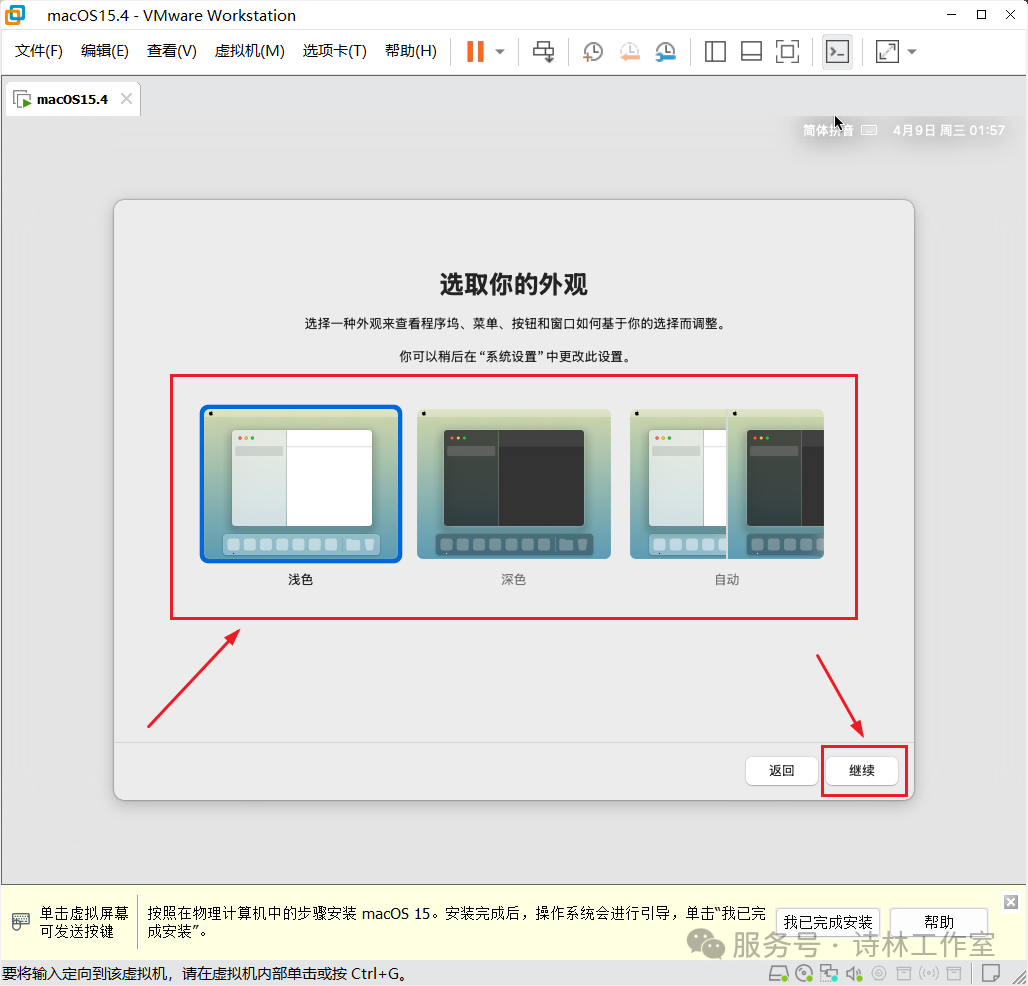Click the revert to snapshot icon
This screenshot has width=1028, height=986.
point(629,52)
